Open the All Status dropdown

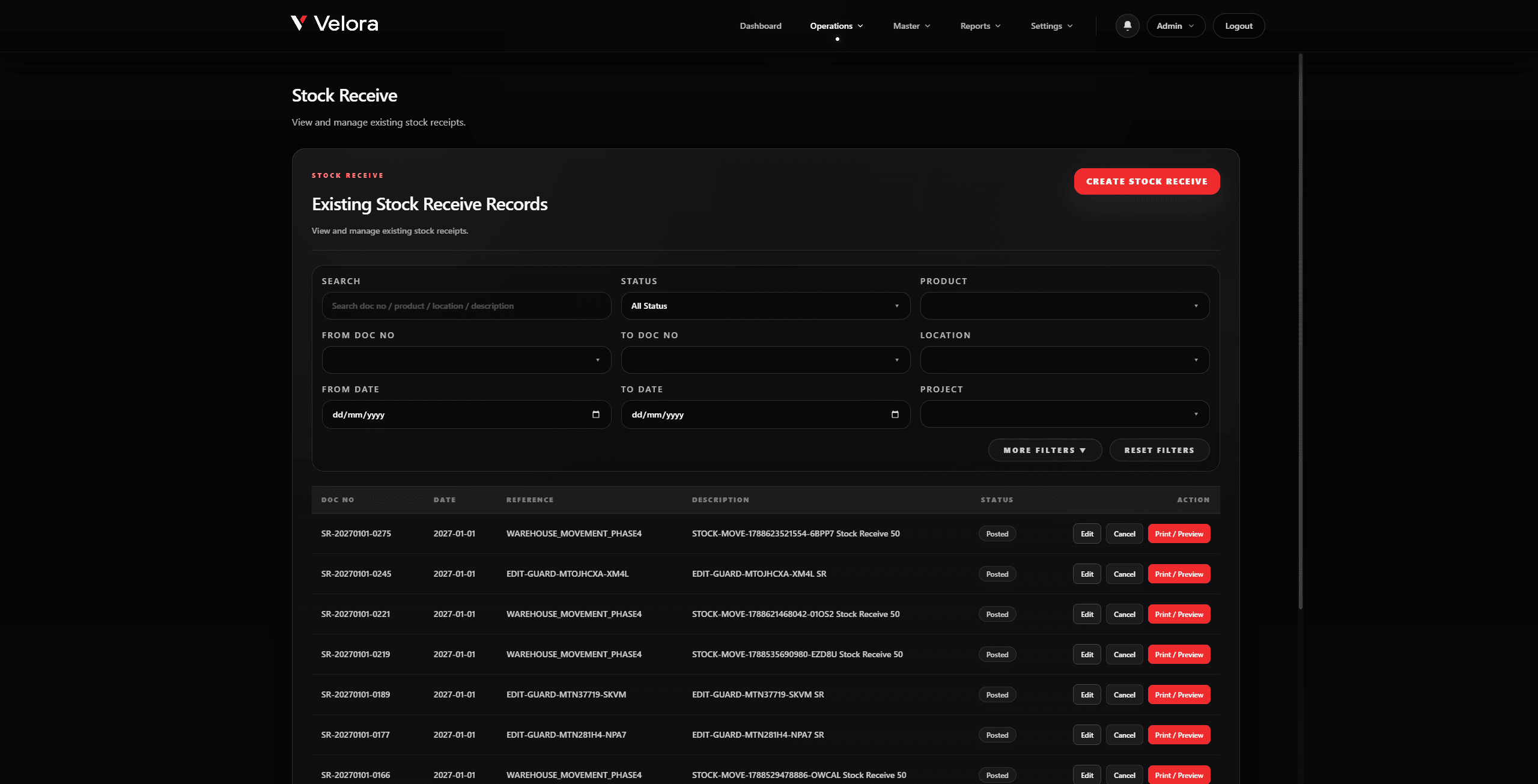click(765, 306)
